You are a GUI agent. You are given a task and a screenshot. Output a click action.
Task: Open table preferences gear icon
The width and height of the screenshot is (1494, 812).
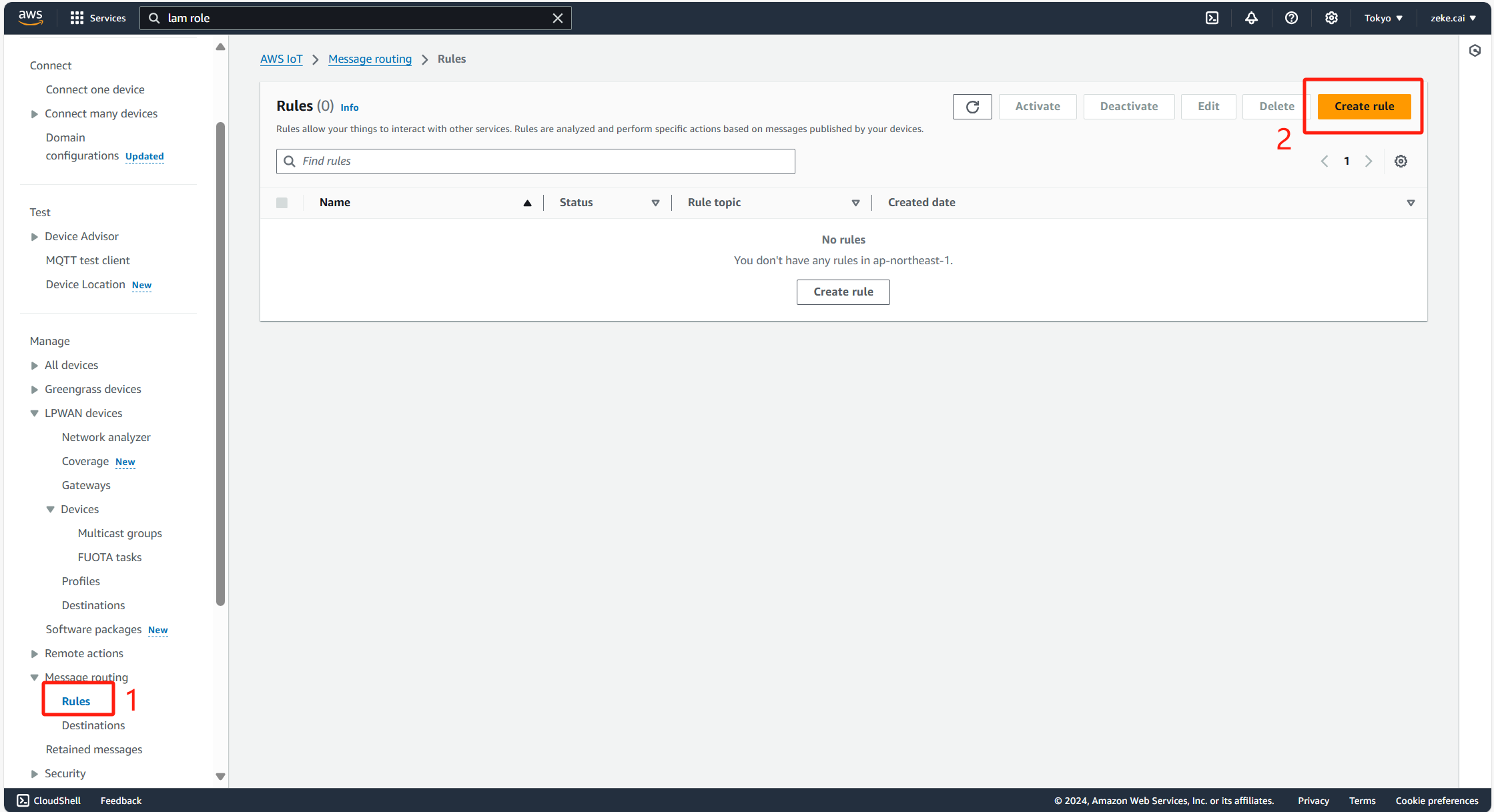point(1401,161)
